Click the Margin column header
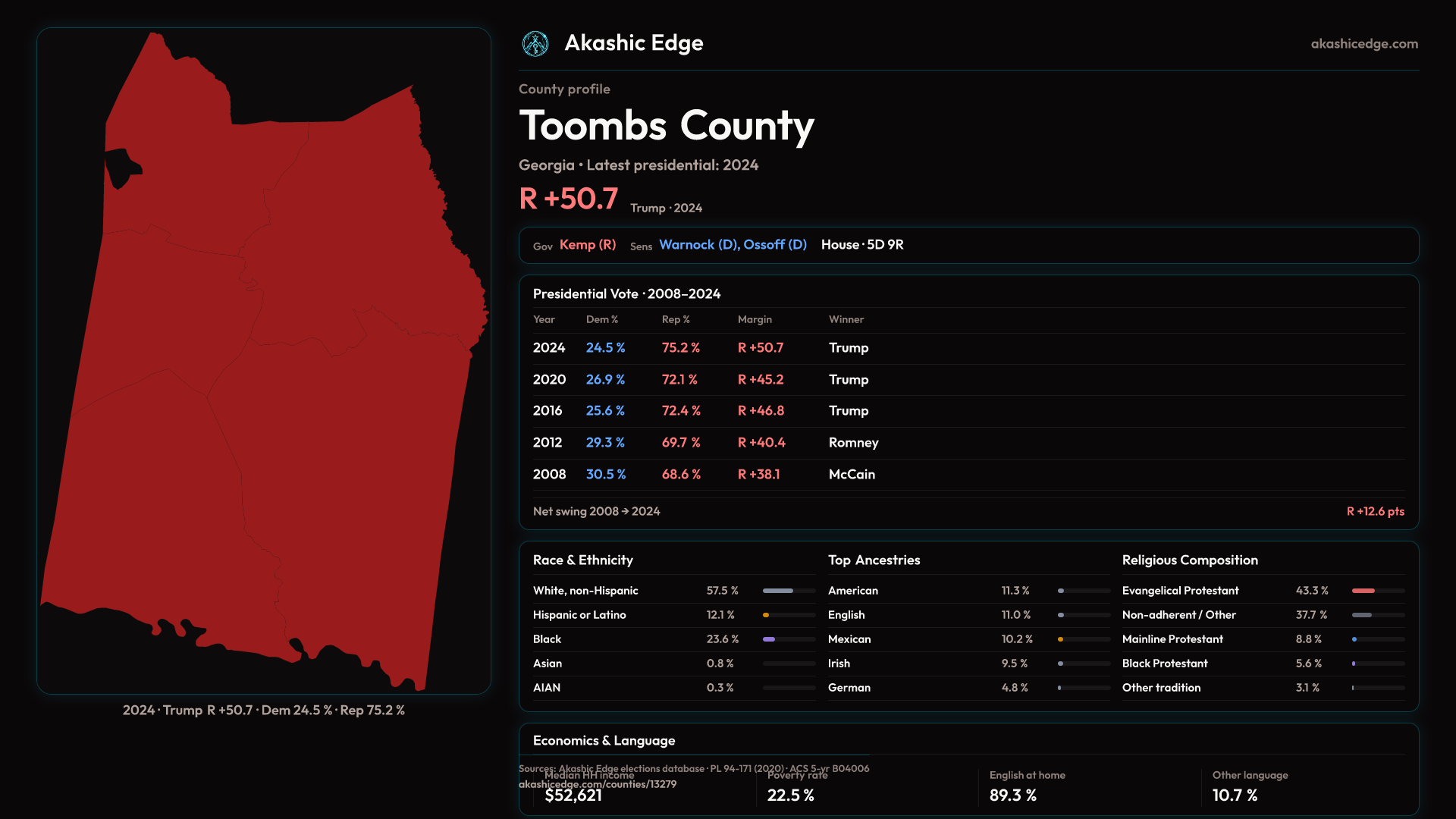Screen dimensions: 1456x819 pos(754,320)
